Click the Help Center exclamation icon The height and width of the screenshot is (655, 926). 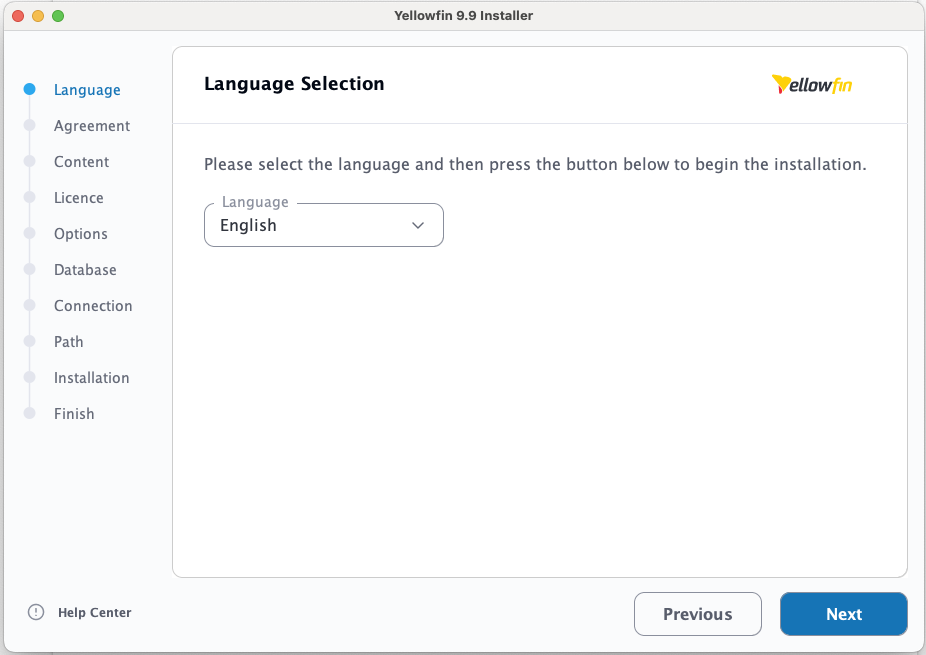[x=36, y=612]
